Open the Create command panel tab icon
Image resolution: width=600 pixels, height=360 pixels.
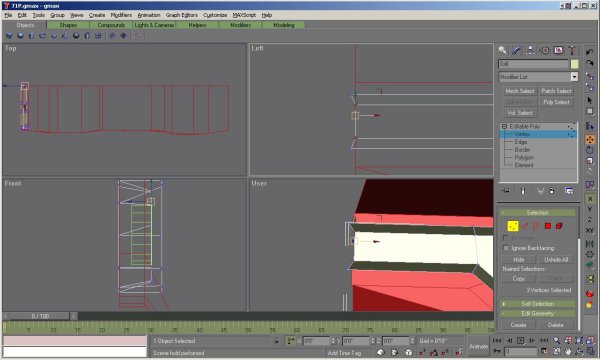click(x=502, y=50)
